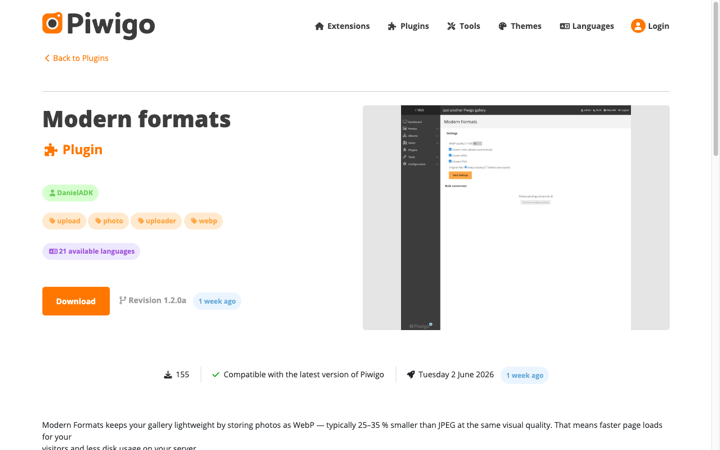The height and width of the screenshot is (450, 720).
Task: Click the rocket icon beside the release date
Action: click(411, 375)
